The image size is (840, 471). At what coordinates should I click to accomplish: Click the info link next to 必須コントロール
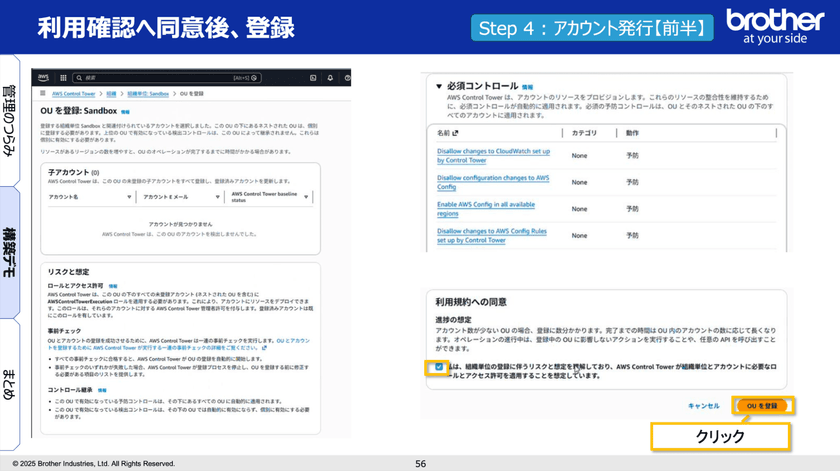(527, 86)
